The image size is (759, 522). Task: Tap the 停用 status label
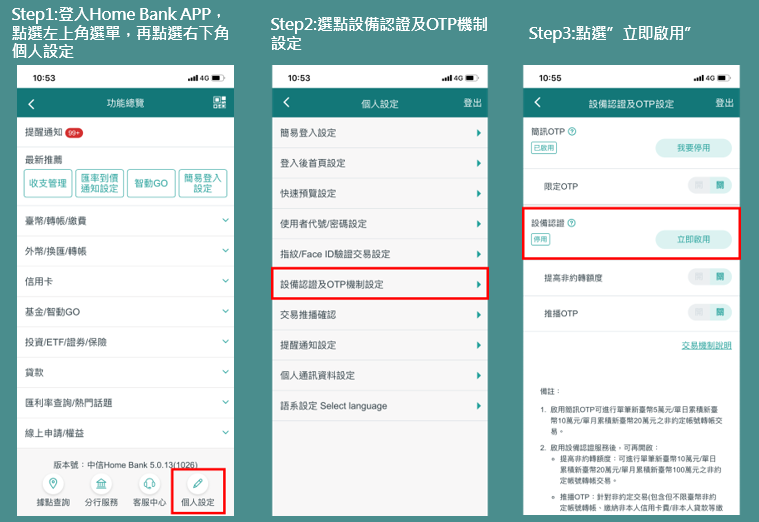point(540,239)
